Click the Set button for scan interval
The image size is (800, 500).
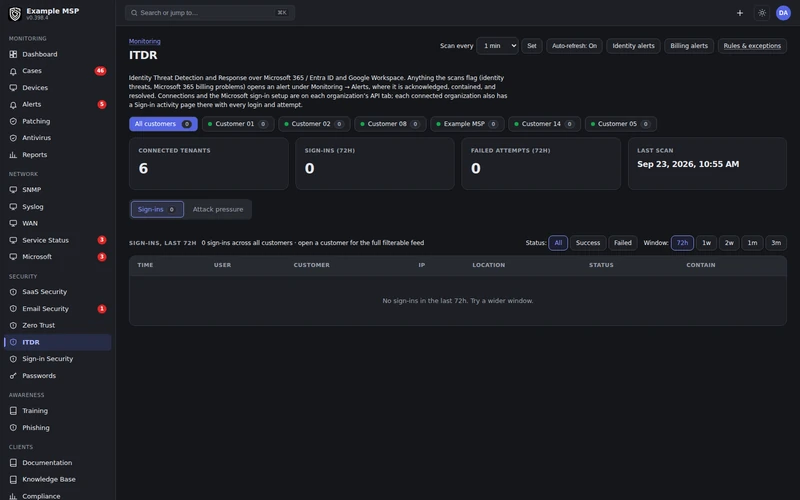[532, 46]
